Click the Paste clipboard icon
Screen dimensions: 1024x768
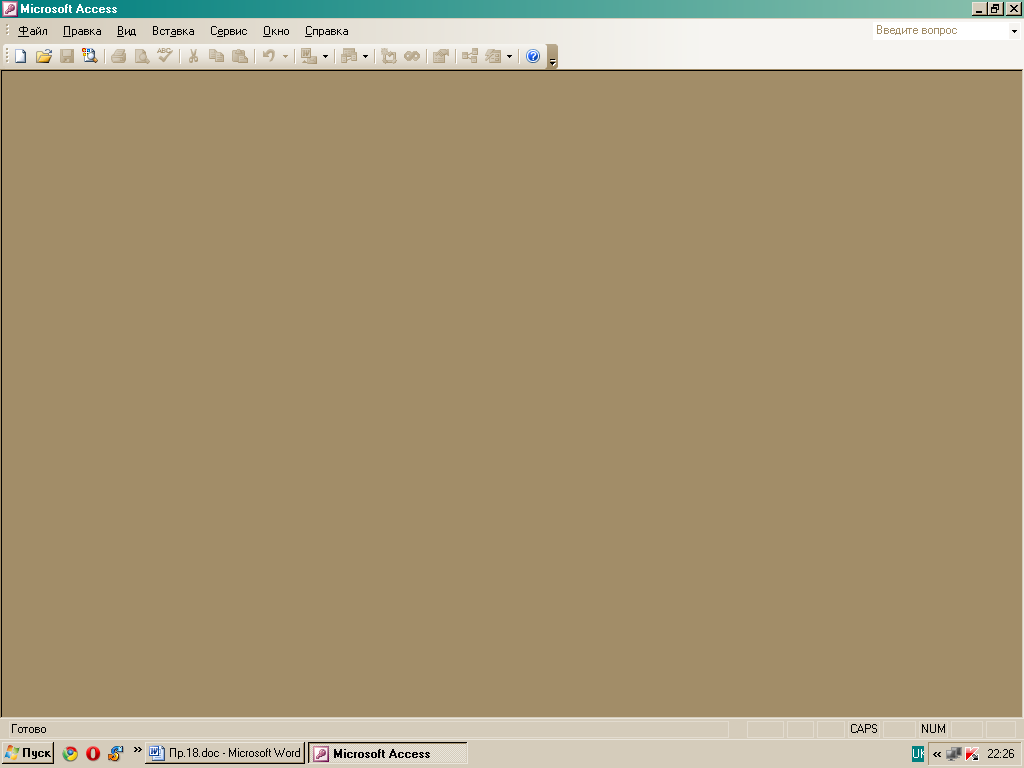(x=240, y=56)
